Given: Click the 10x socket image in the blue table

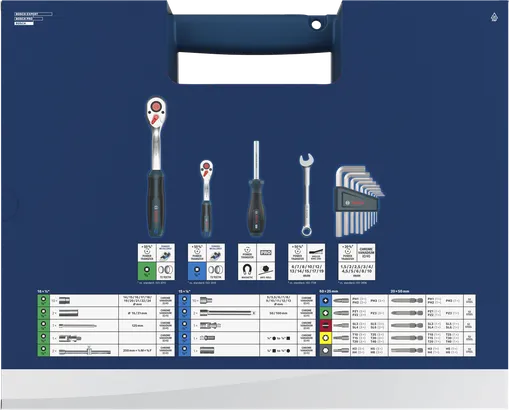Looking at the screenshot, I should point(206,300).
